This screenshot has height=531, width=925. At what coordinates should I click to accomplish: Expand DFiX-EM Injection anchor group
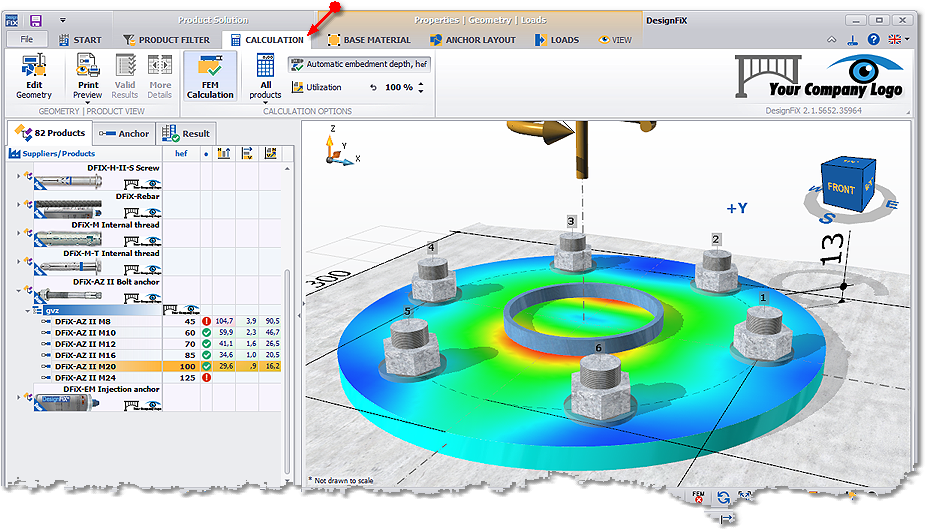18,397
